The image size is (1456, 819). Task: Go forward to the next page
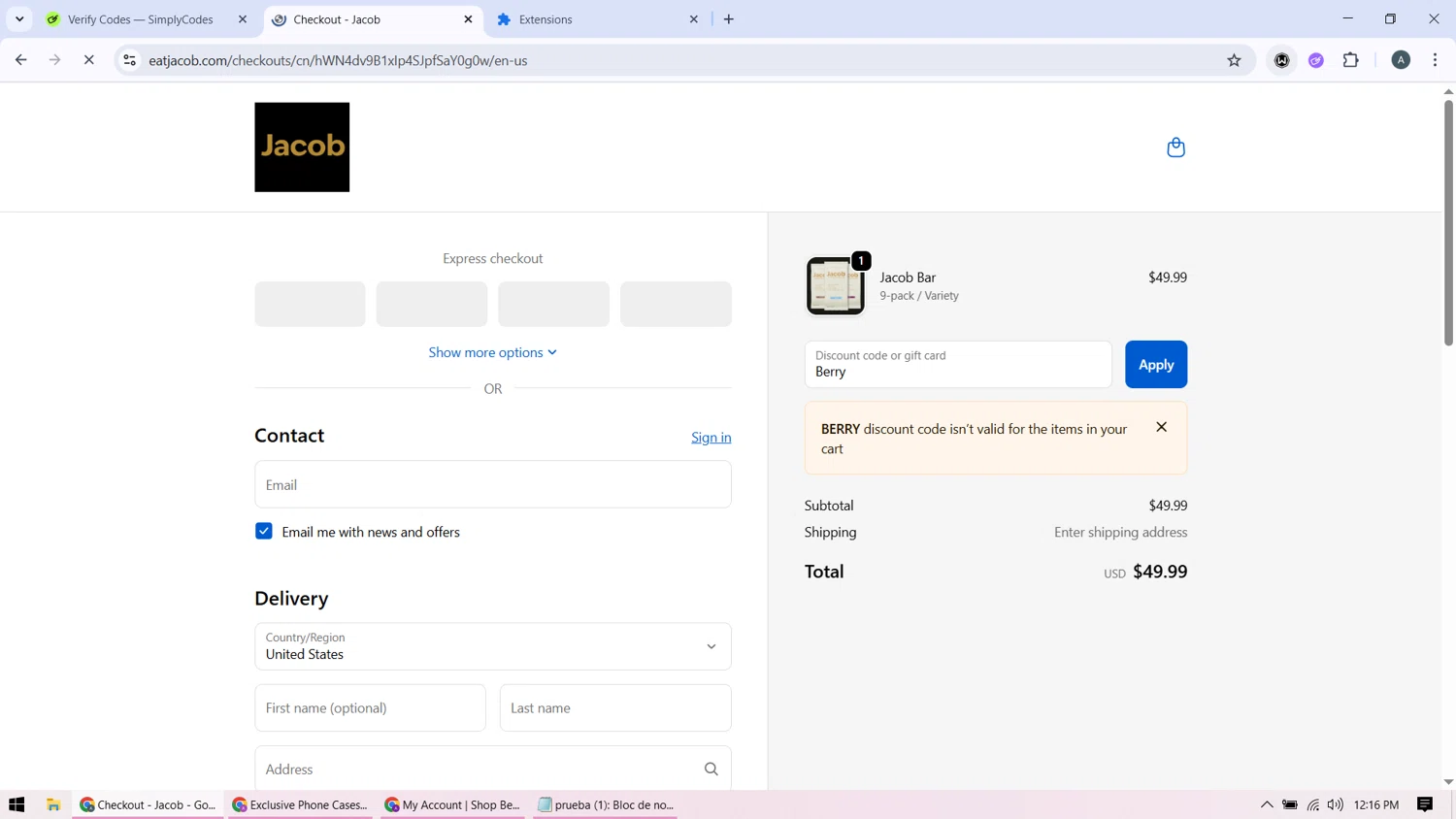[x=55, y=60]
